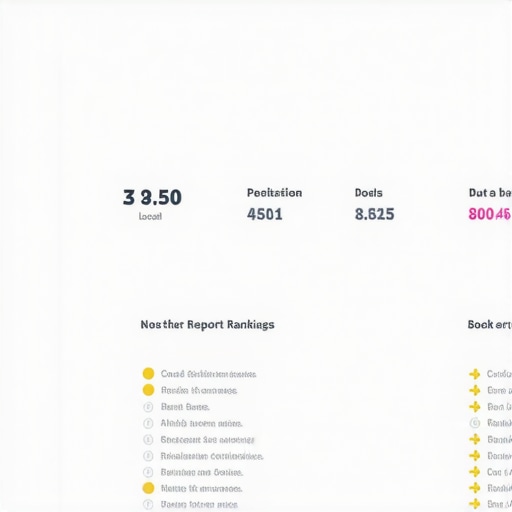Click the large 3 8.50 figure
This screenshot has width=512, height=512.
(152, 197)
